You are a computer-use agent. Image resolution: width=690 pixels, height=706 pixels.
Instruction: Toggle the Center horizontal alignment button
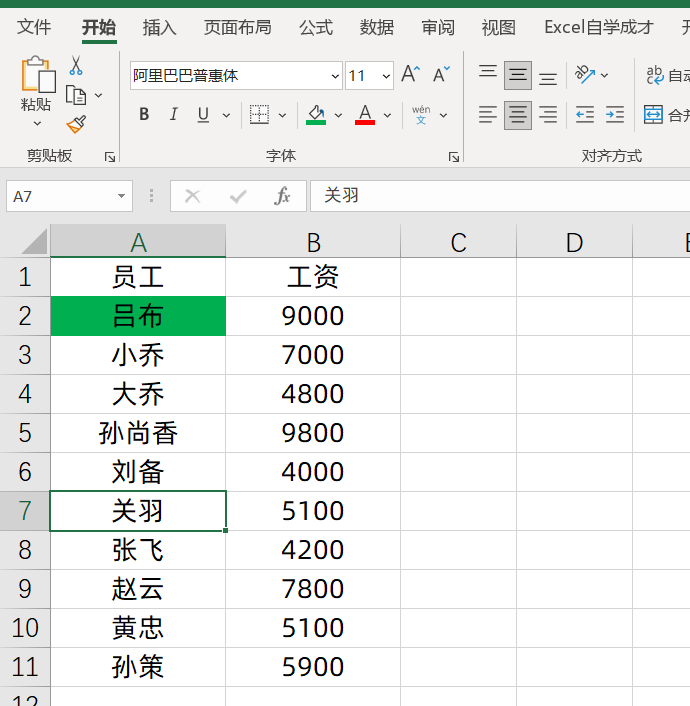click(518, 115)
